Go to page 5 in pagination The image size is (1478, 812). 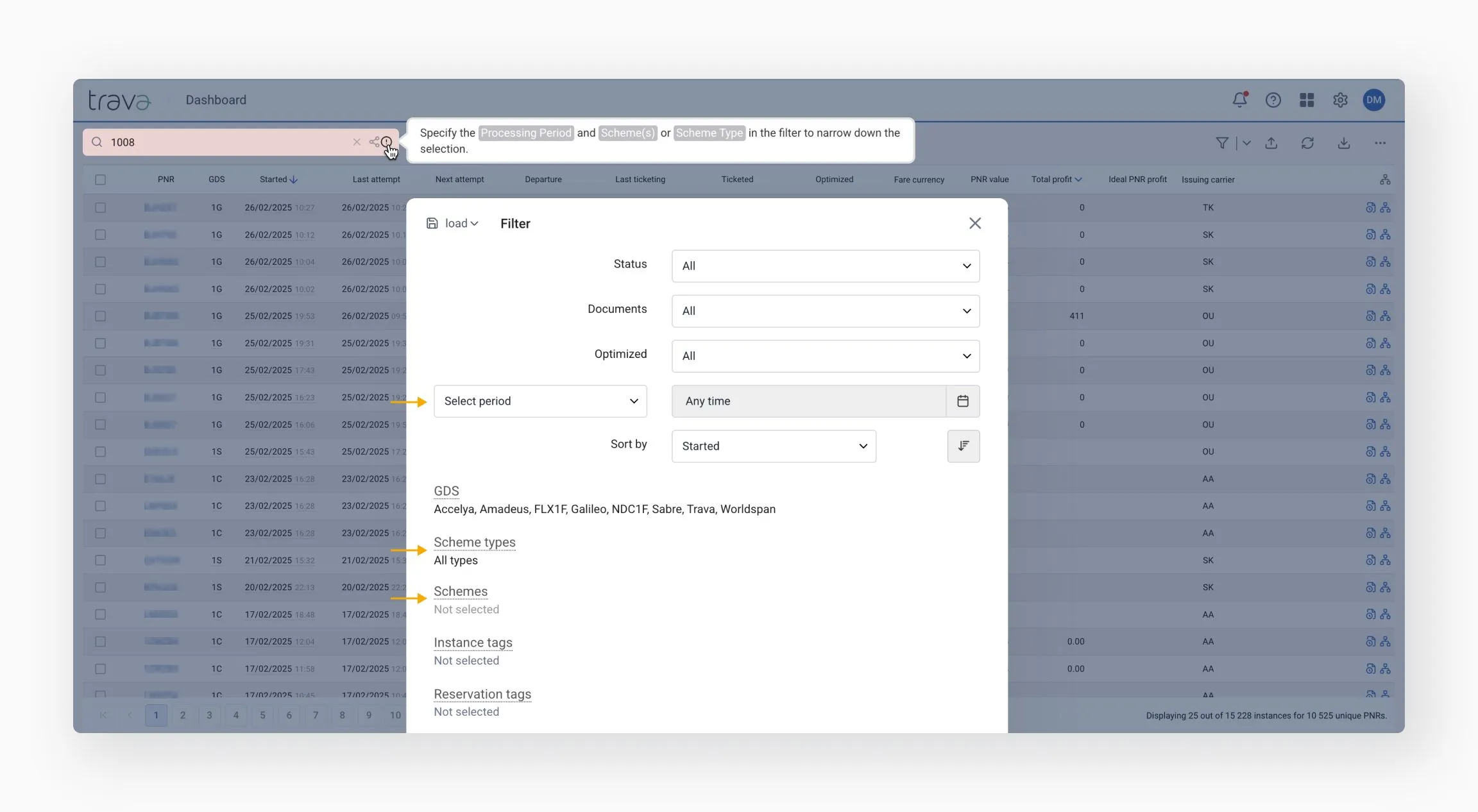262,715
